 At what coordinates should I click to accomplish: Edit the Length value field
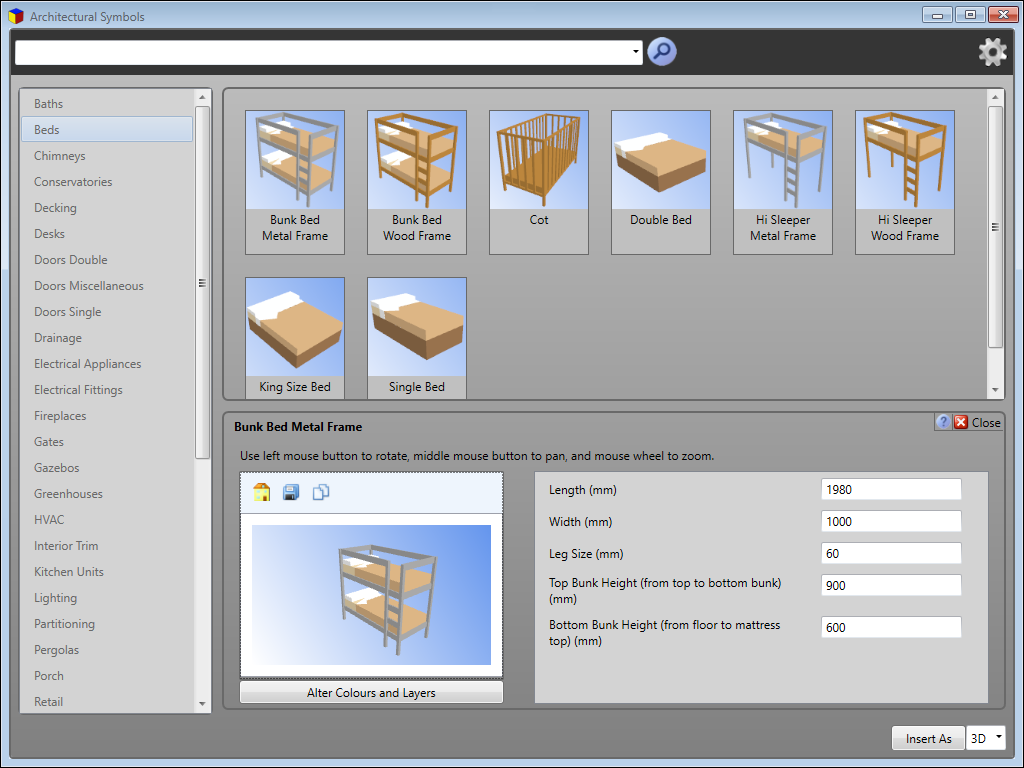[890, 489]
